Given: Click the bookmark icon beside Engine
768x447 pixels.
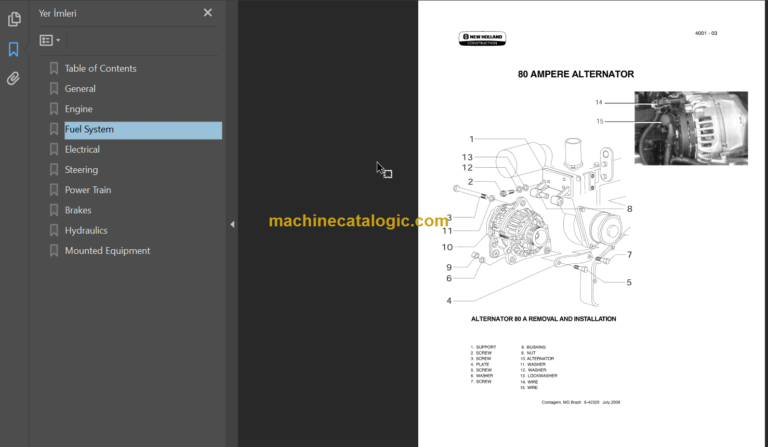Looking at the screenshot, I should coord(54,109).
